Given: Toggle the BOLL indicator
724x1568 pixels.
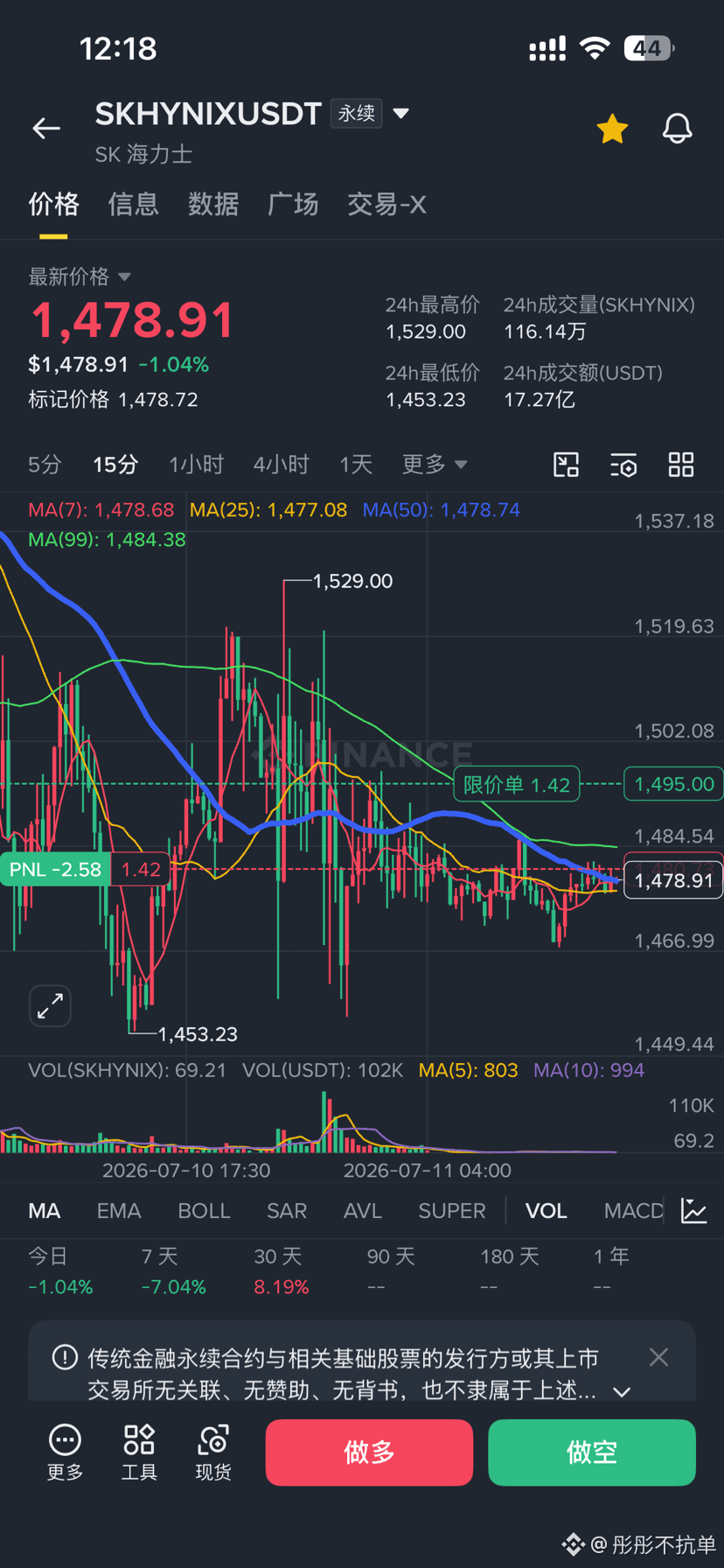Looking at the screenshot, I should pyautogui.click(x=204, y=1211).
